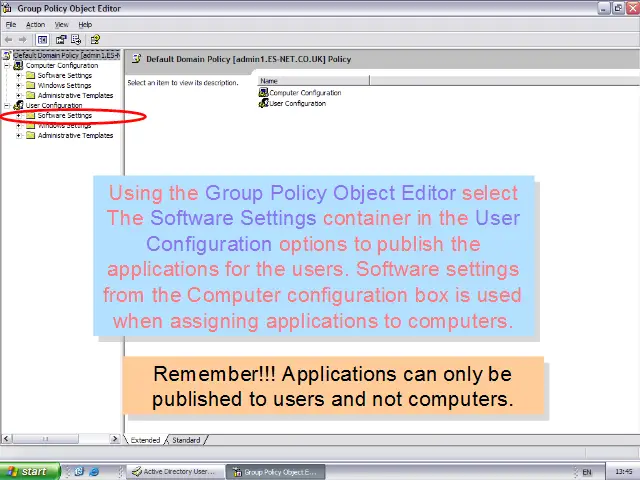Select Default Domain Policy root tree node
The height and width of the screenshot is (480, 640).
64,56
